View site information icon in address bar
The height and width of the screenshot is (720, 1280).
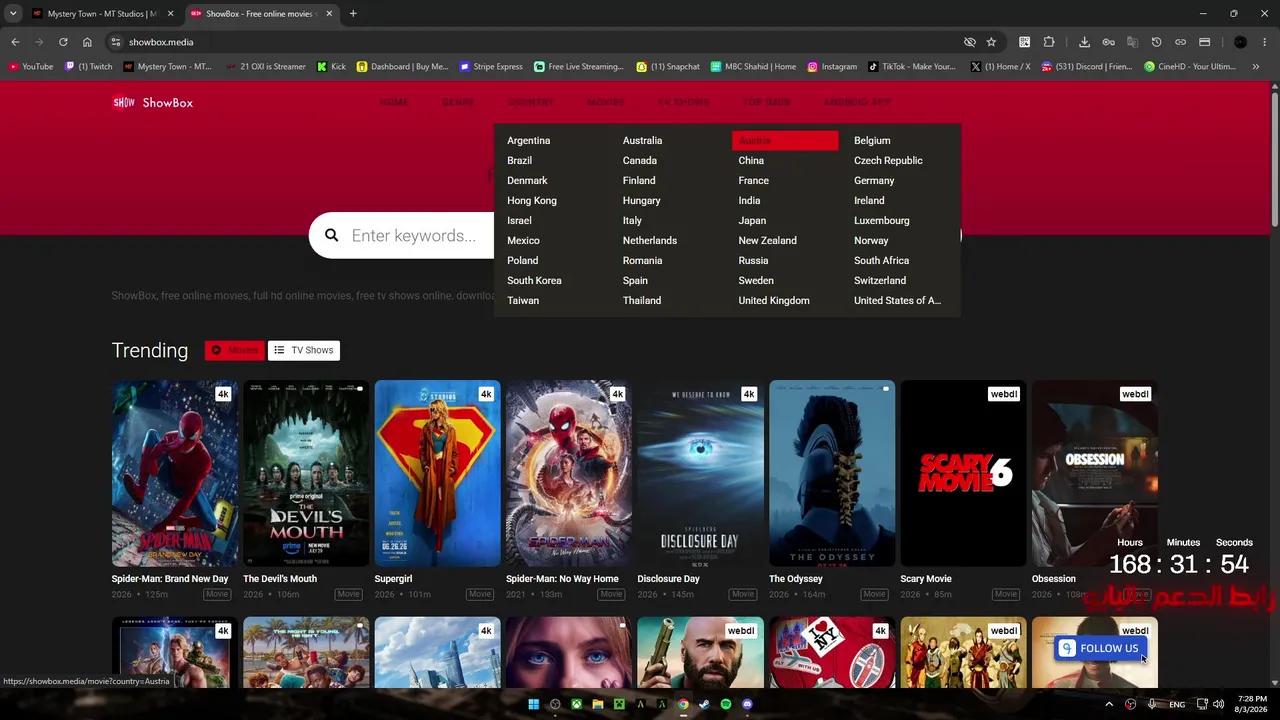coord(116,42)
